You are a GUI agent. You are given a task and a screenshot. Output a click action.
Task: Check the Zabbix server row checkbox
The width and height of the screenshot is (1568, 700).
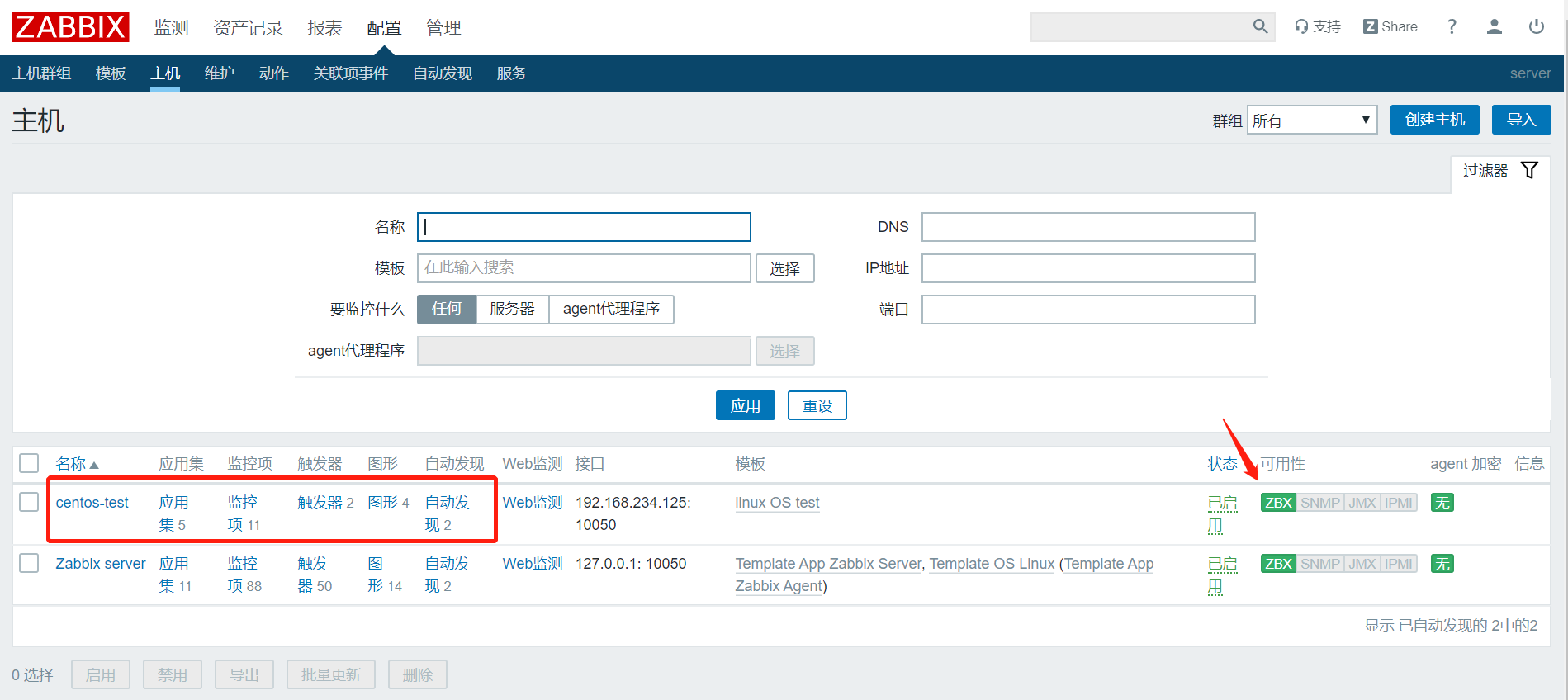pos(29,563)
